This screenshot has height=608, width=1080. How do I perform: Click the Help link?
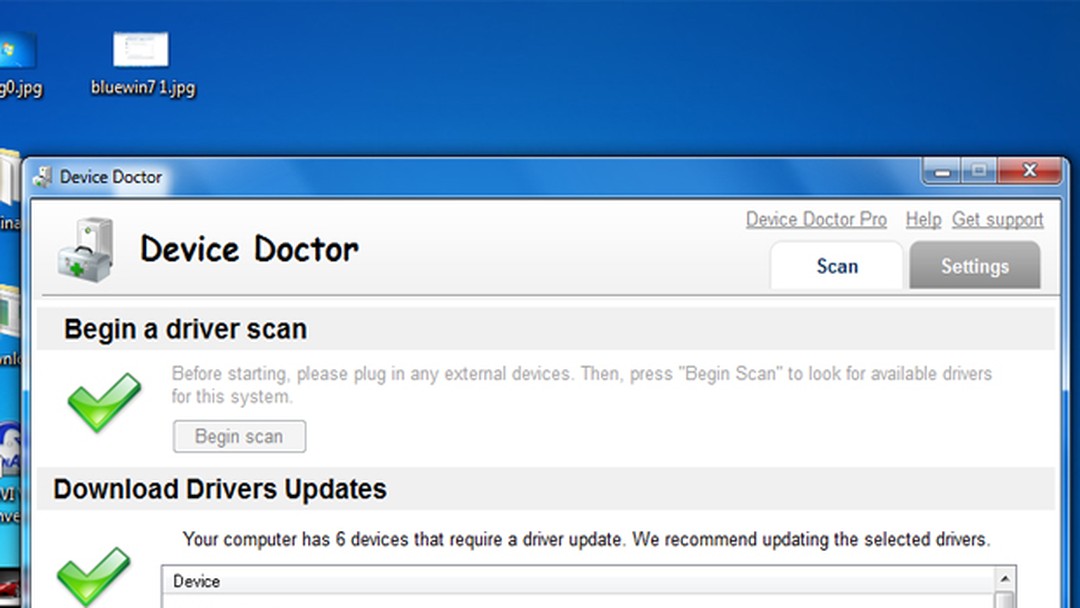[923, 219]
